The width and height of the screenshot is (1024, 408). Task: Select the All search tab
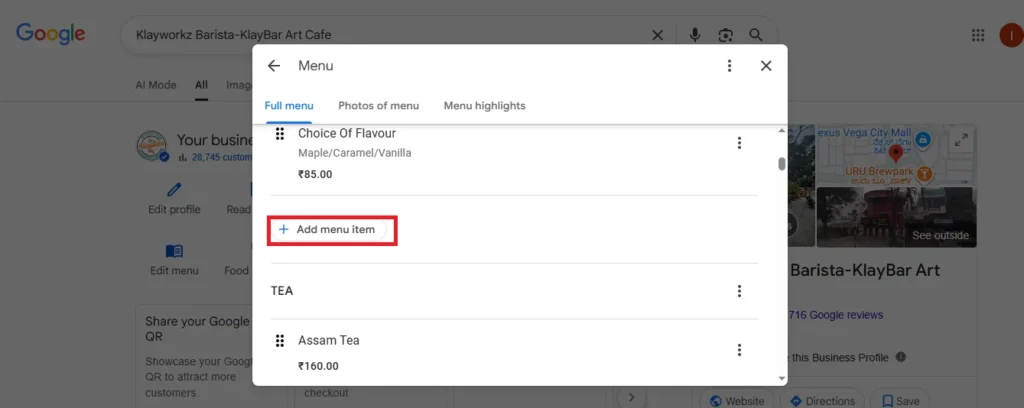click(x=201, y=85)
